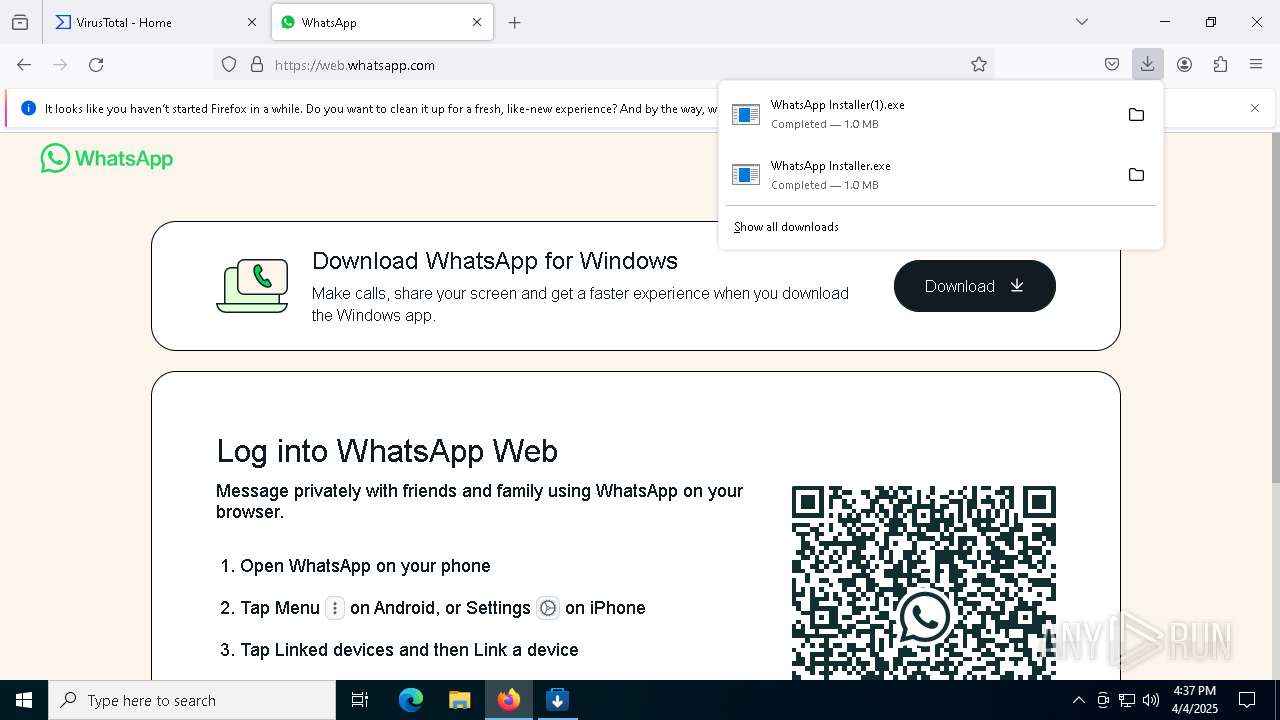Launch Microsoft Edge from taskbar

tap(411, 700)
